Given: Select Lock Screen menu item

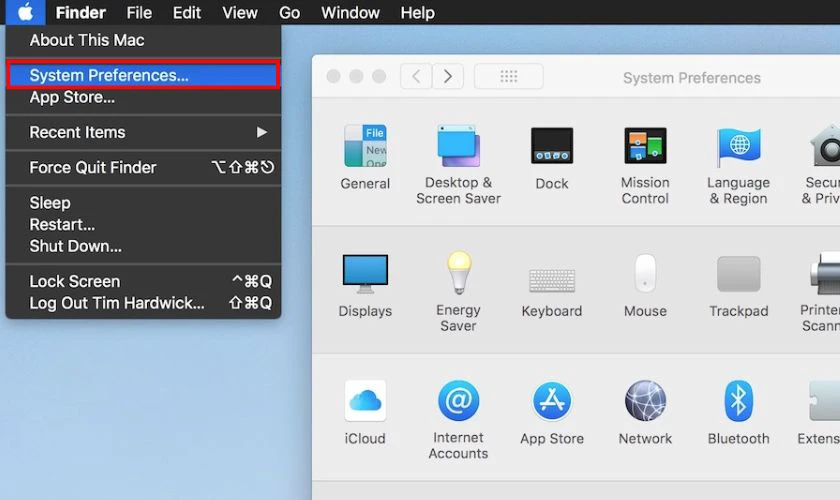Looking at the screenshot, I should pos(143,281).
